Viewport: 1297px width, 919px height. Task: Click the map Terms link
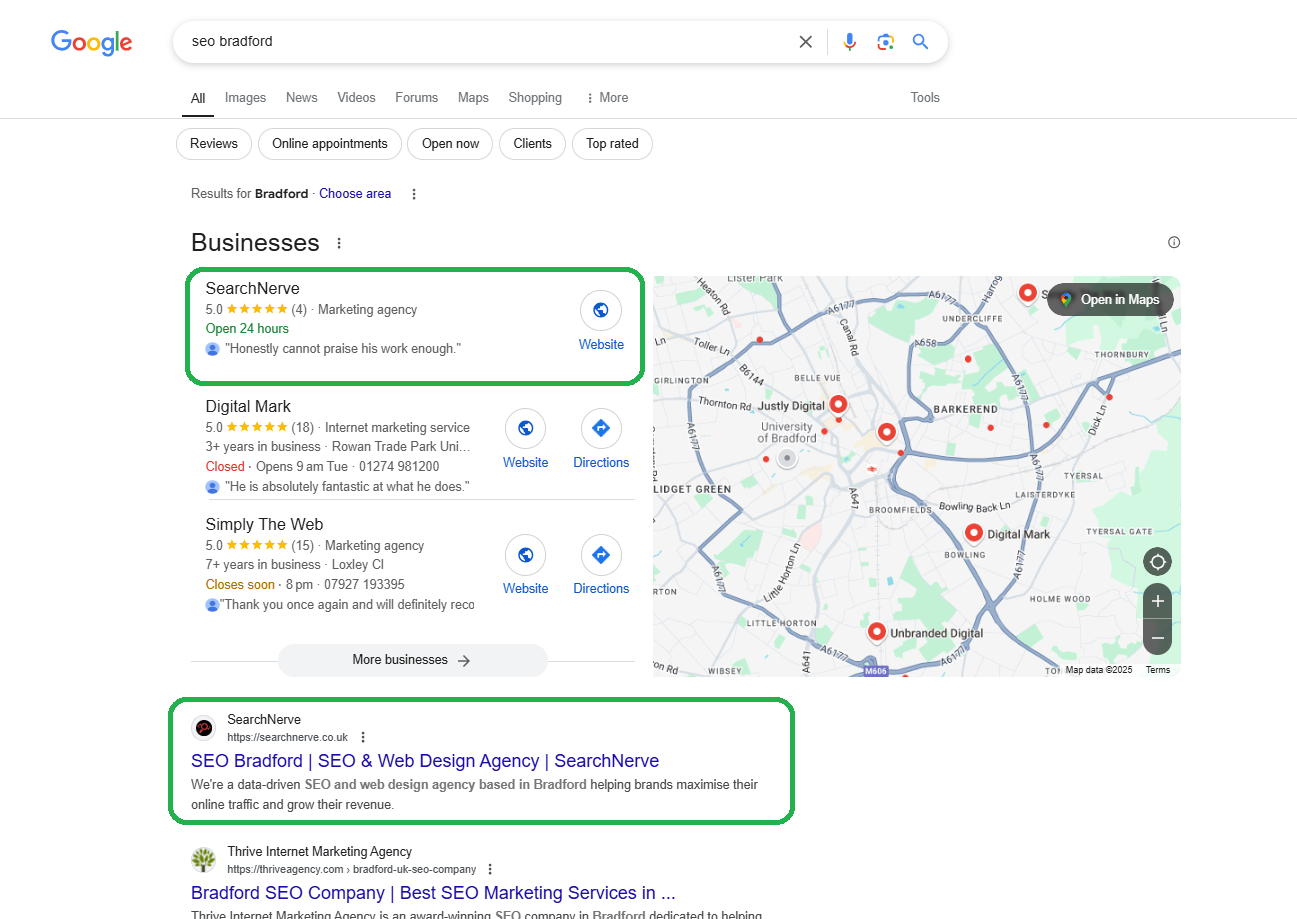pyautogui.click(x=1158, y=670)
